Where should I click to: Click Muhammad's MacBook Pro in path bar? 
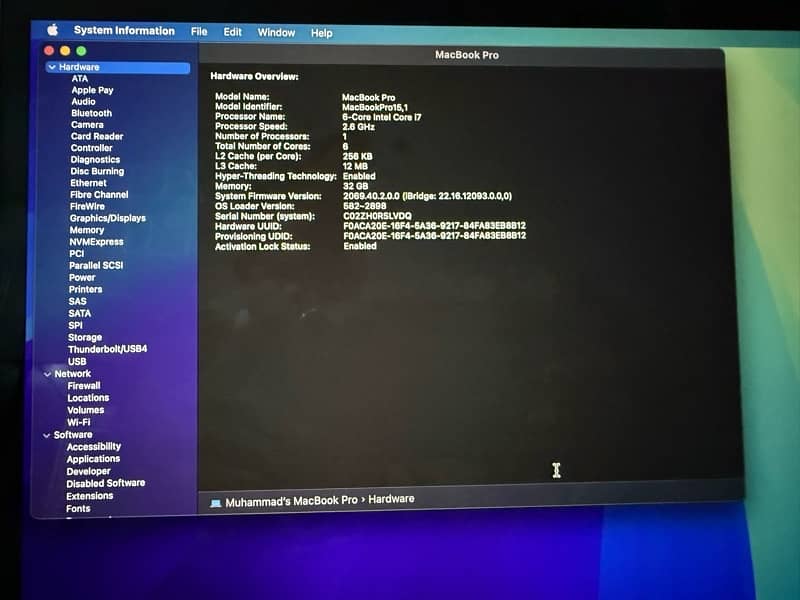tap(291, 502)
